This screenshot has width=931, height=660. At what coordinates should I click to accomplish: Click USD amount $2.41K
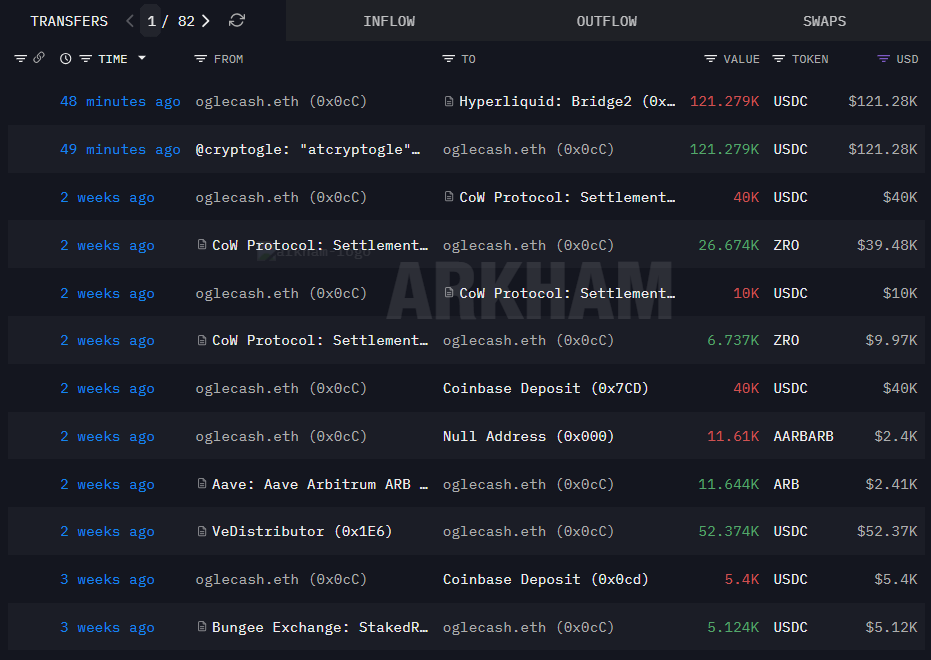[891, 484]
